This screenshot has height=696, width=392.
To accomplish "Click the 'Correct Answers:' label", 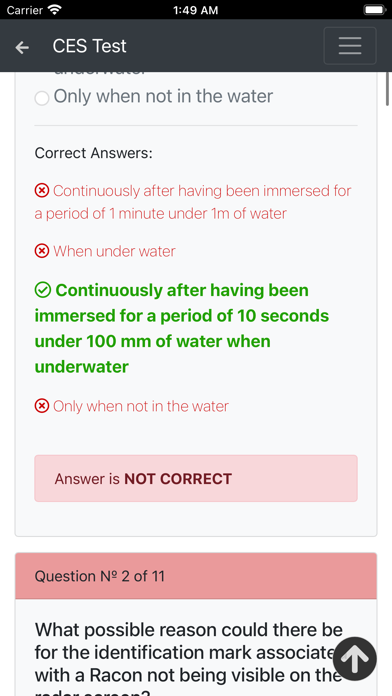I will coord(94,153).
